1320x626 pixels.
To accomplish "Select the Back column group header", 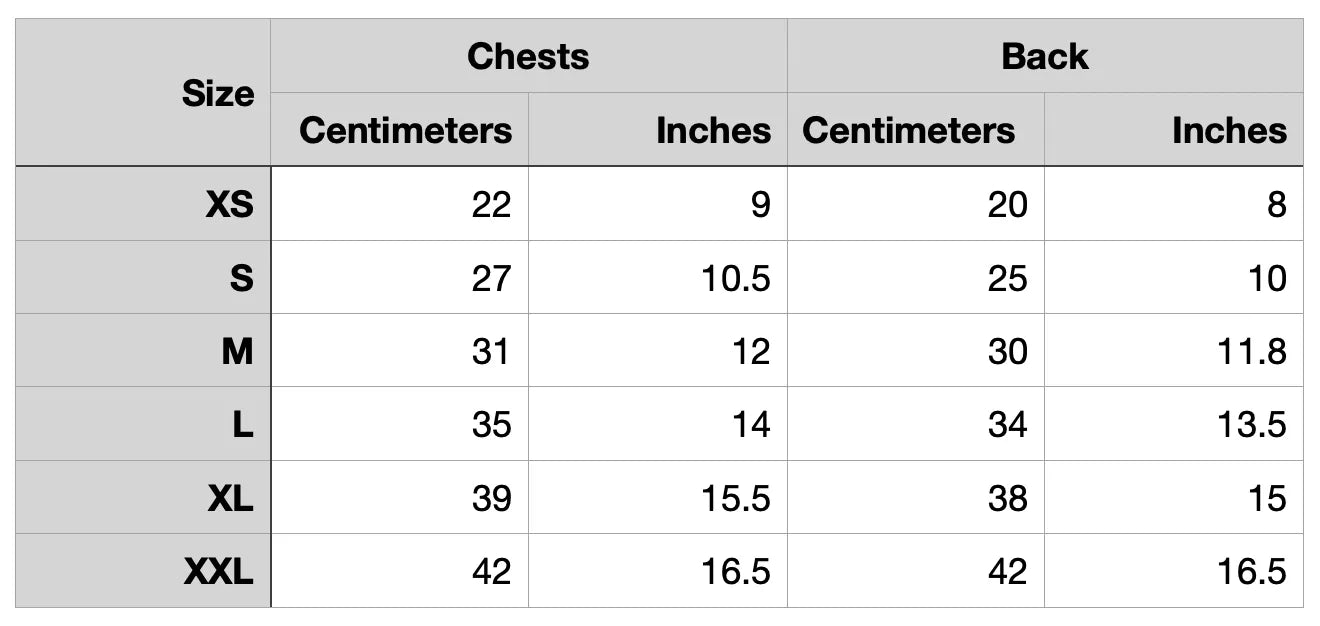I will 1044,57.
